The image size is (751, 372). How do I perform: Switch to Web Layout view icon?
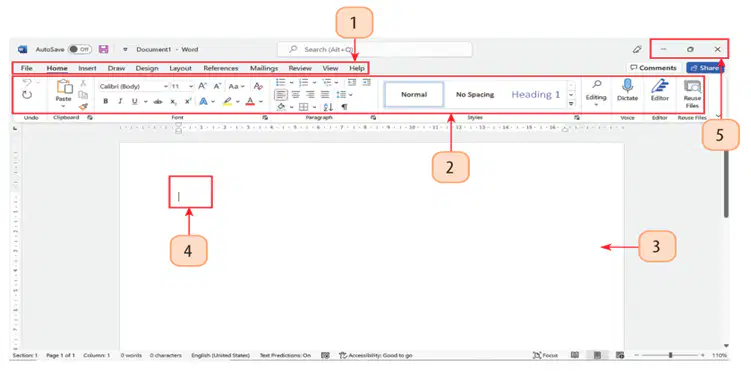point(620,355)
